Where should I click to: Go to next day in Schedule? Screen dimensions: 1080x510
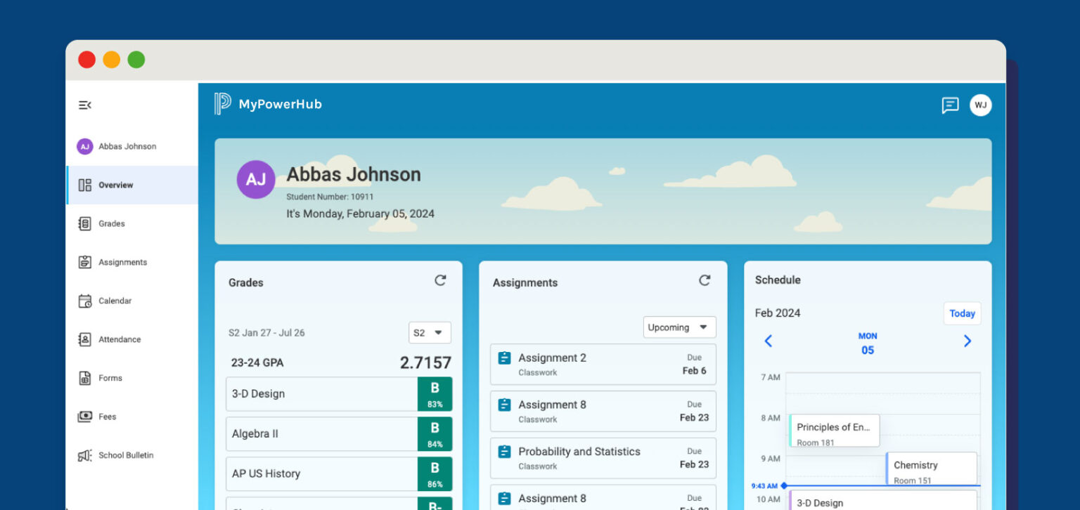coord(967,340)
